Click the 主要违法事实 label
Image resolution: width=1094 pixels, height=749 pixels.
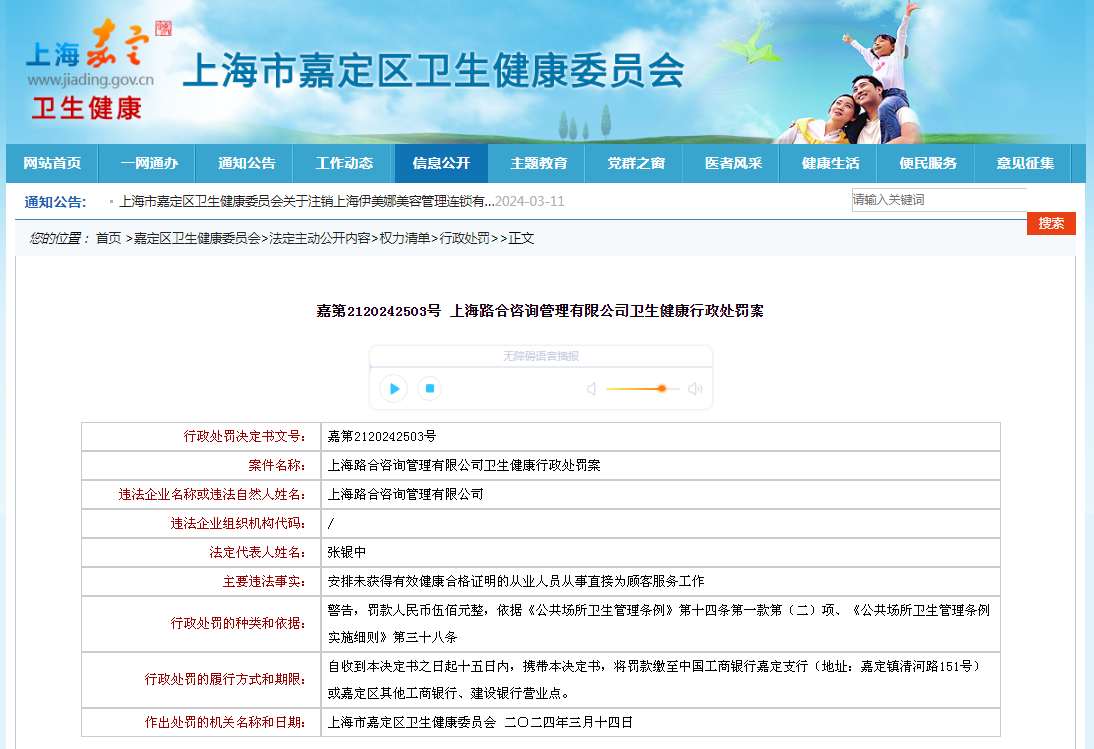264,581
